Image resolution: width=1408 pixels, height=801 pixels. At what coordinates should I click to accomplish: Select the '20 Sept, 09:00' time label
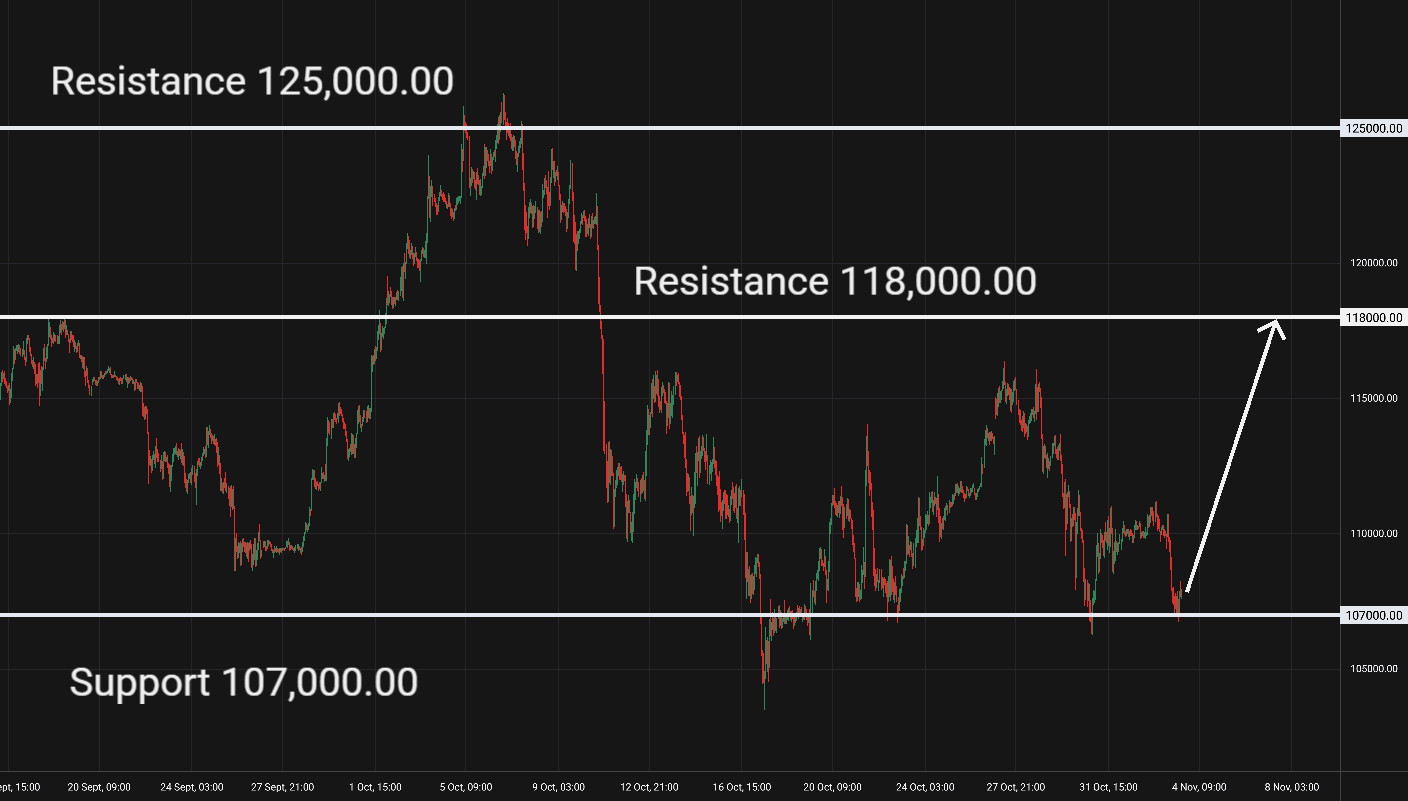click(99, 787)
